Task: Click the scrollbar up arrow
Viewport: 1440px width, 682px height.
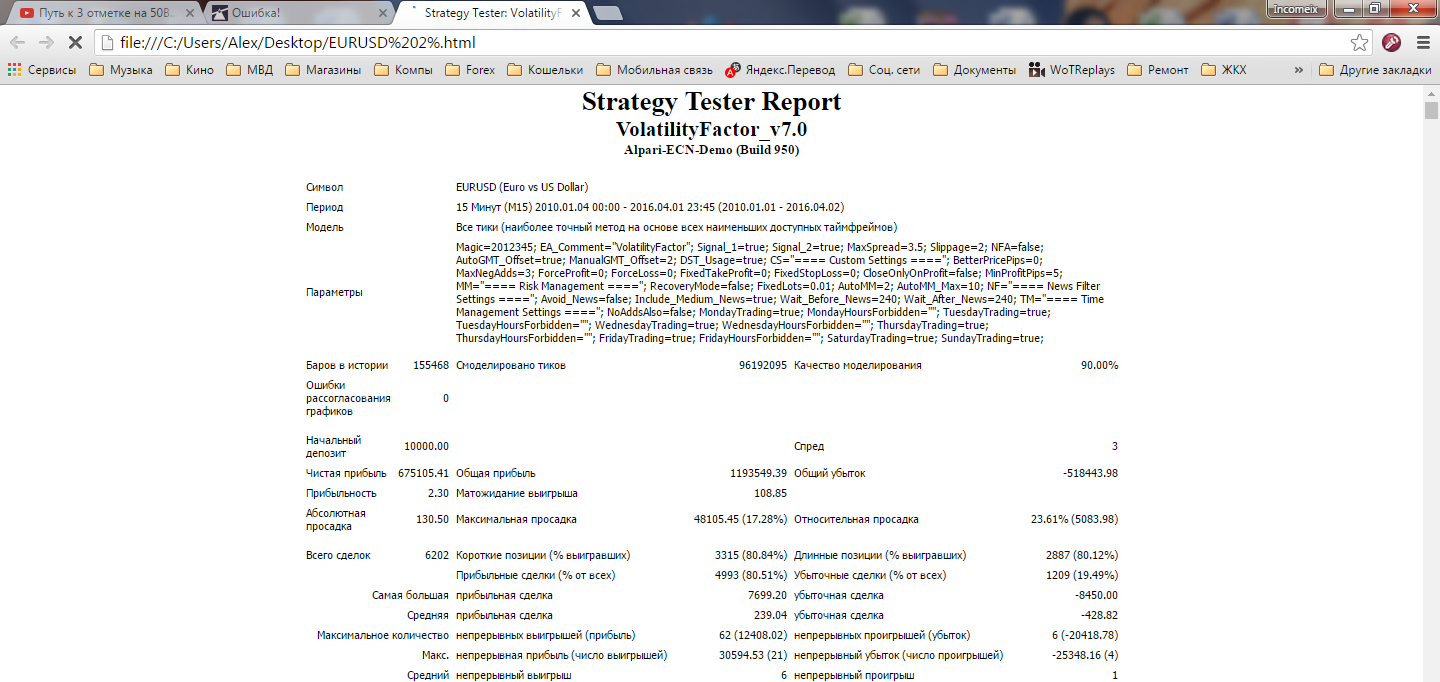Action: coord(1431,94)
